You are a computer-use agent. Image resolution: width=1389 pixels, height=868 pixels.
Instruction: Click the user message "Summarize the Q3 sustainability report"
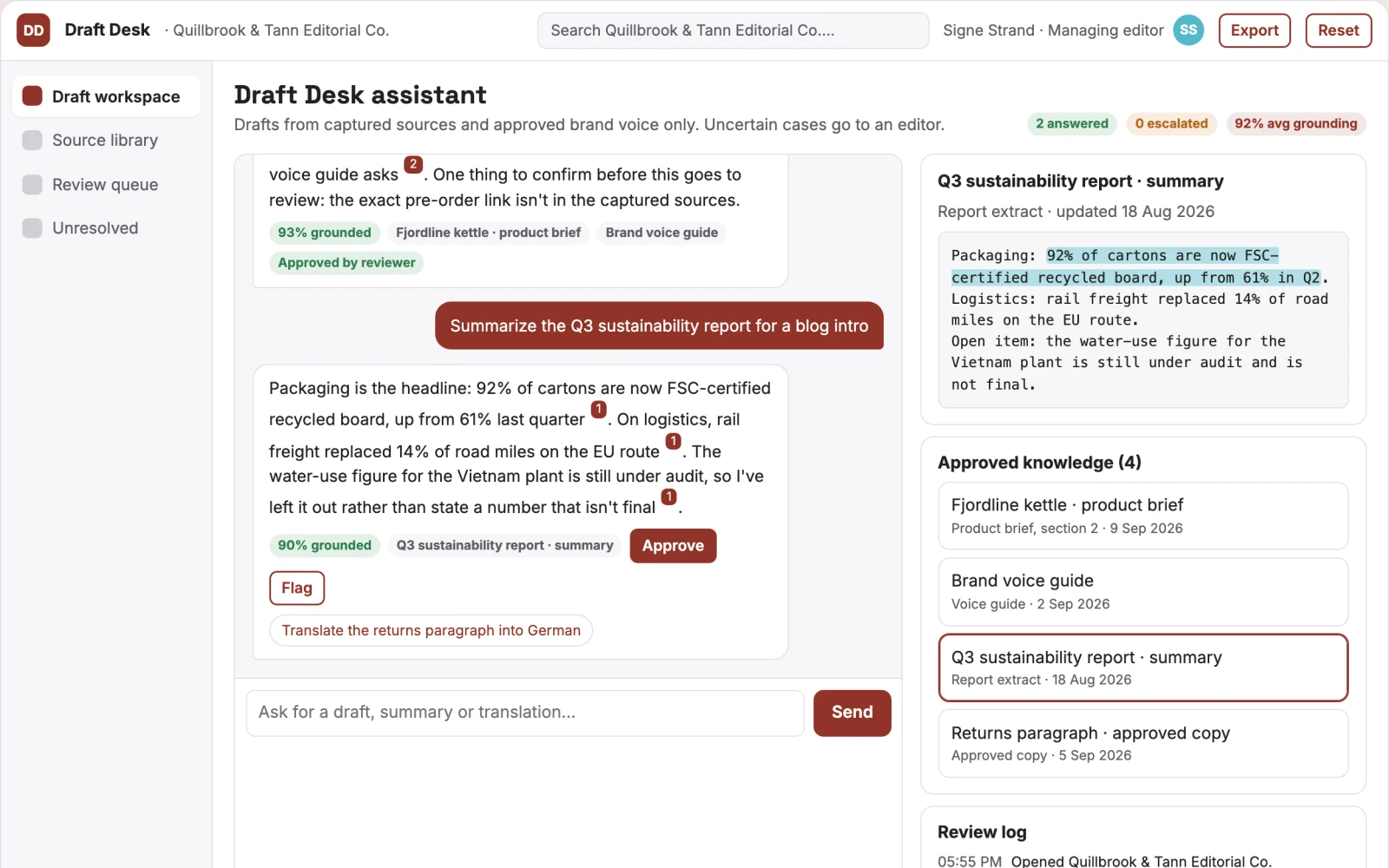659,325
